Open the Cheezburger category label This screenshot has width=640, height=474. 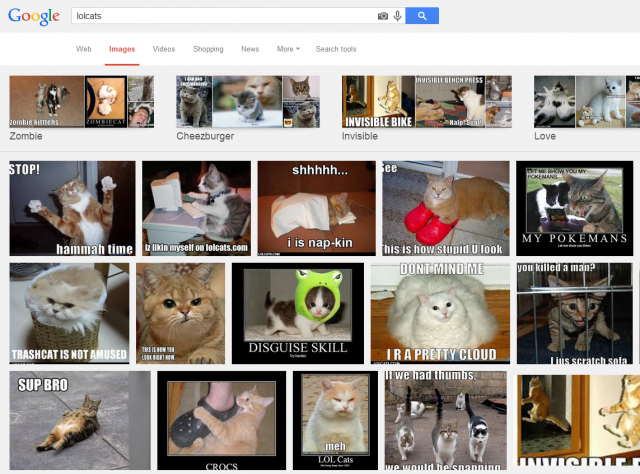pyautogui.click(x=205, y=136)
